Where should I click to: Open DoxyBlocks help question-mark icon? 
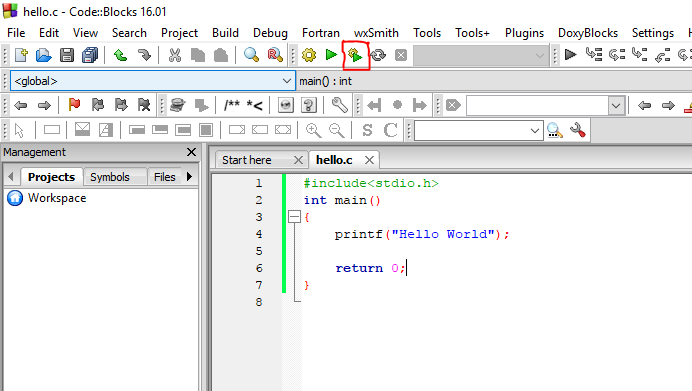(x=309, y=105)
